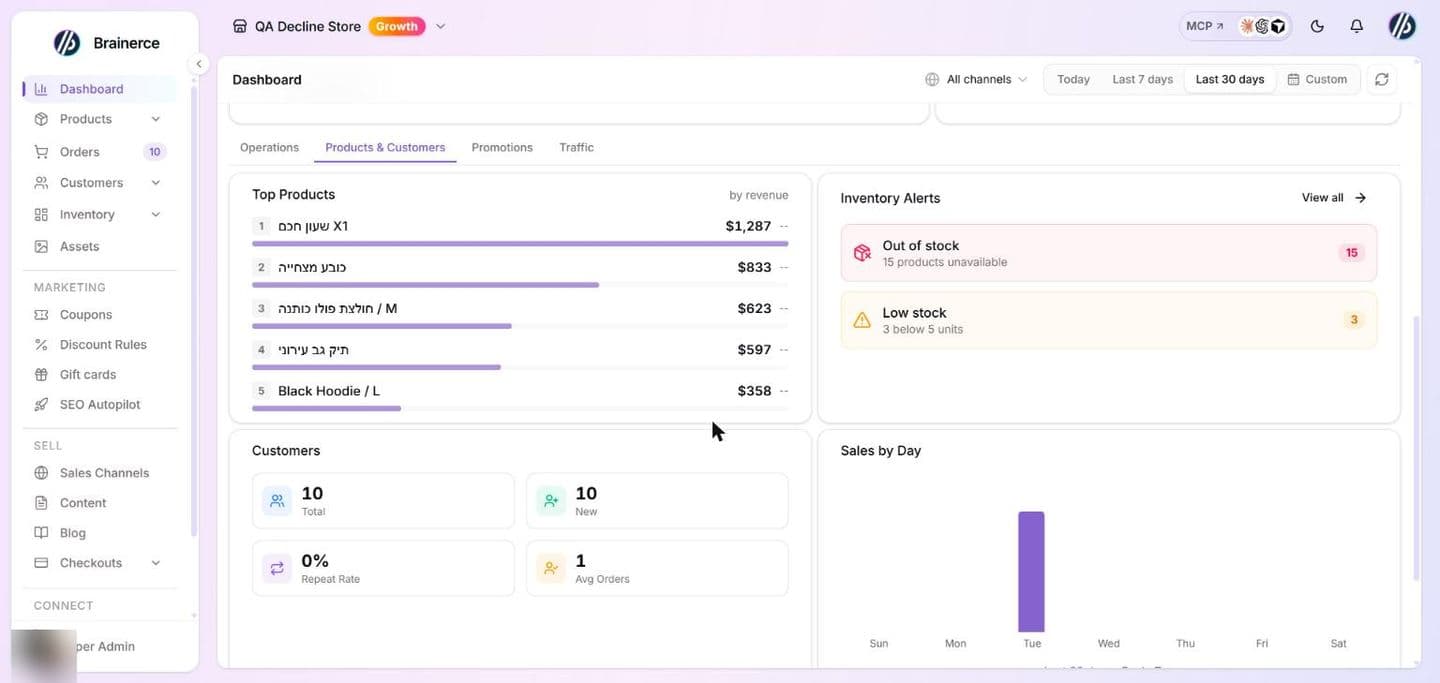Click the Repeat Rate card

click(383, 568)
